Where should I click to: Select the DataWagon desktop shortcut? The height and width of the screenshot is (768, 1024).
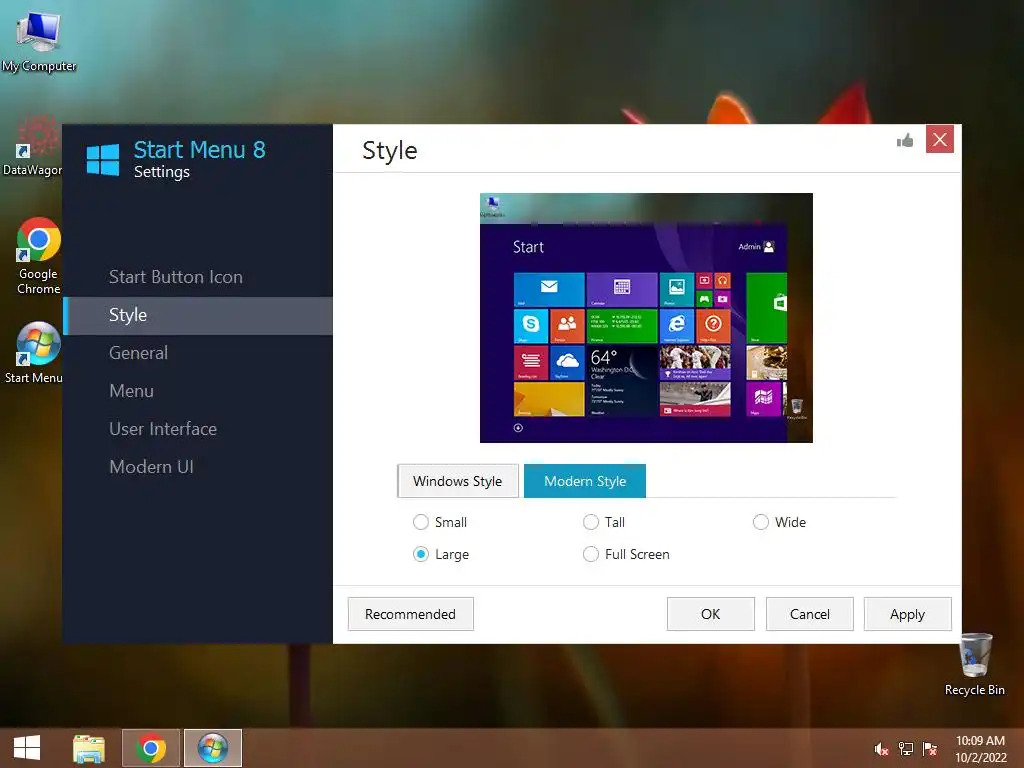coord(32,146)
